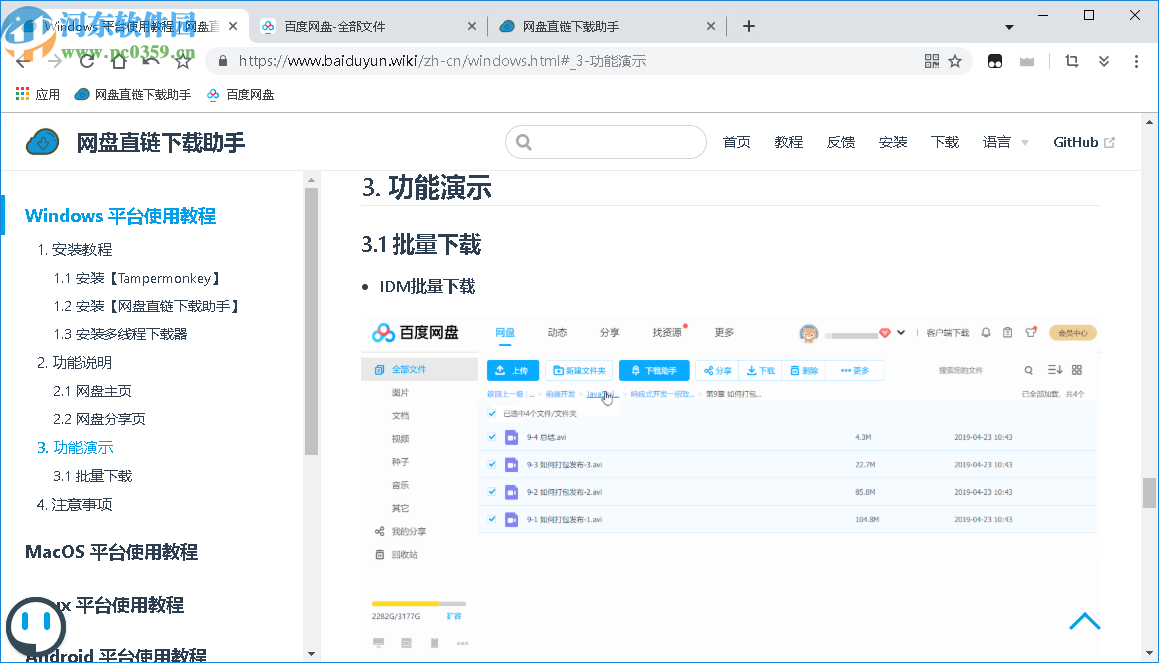Open the screenshot crop tool icon in toolbar
Screen dimensions: 1159x663
(x=1071, y=61)
